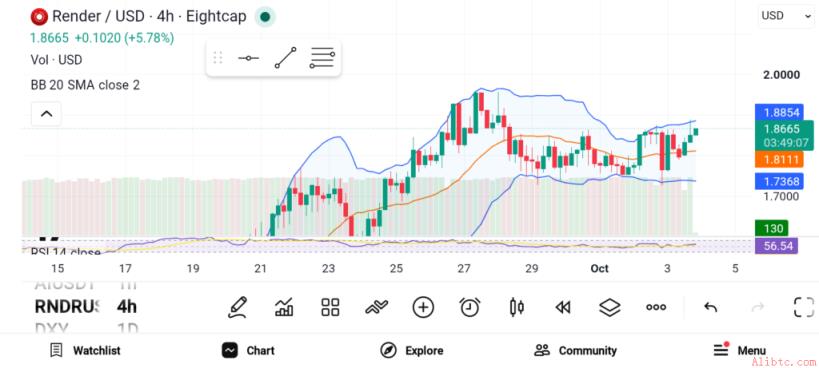
Task: Toggle the green market status dot
Action: tap(265, 17)
